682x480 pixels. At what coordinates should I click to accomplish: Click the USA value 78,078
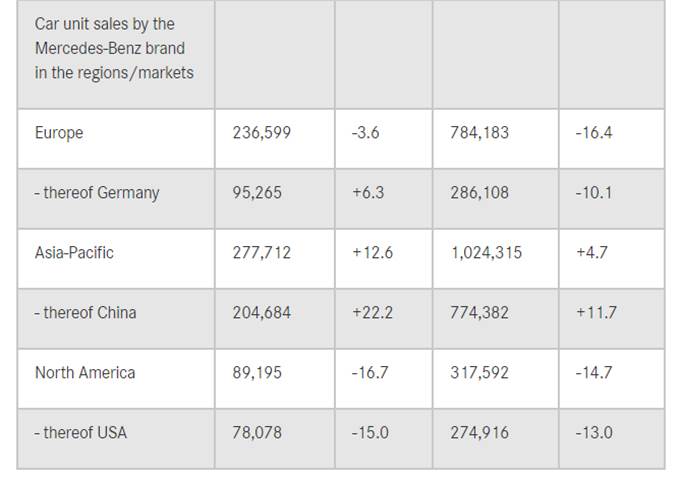[x=257, y=433]
